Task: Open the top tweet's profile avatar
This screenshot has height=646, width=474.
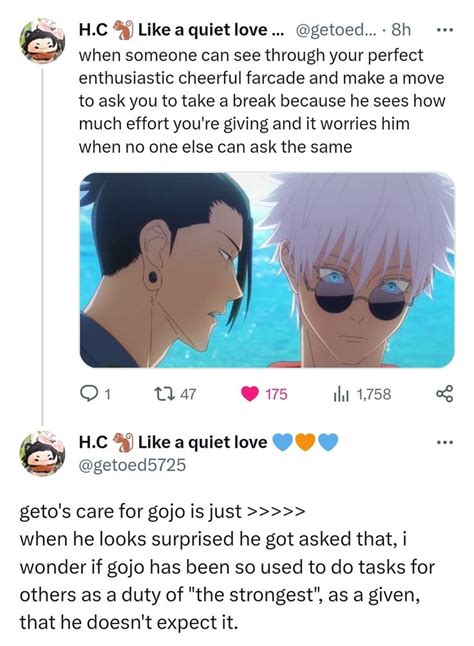Action: tap(42, 41)
